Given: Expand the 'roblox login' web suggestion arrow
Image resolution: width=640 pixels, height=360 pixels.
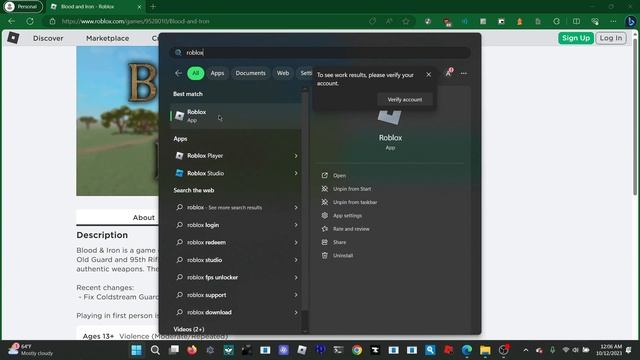Looking at the screenshot, I should click(x=296, y=225).
